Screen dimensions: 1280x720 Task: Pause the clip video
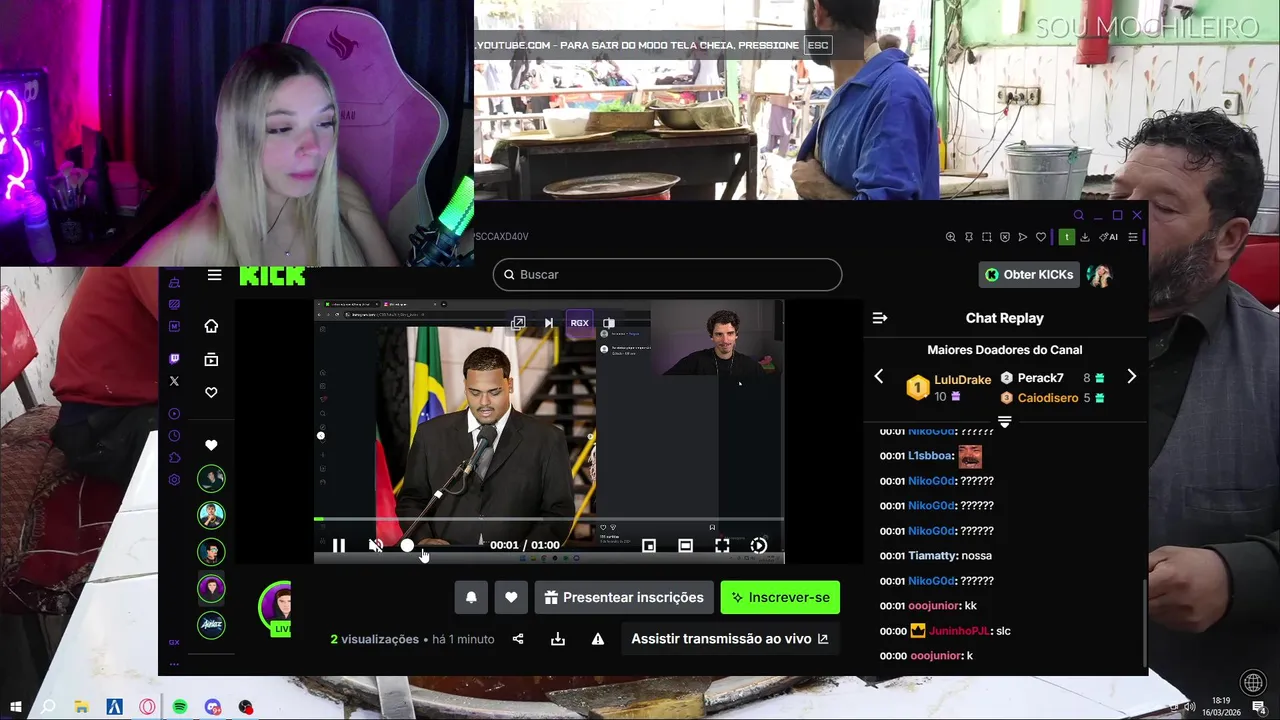339,545
